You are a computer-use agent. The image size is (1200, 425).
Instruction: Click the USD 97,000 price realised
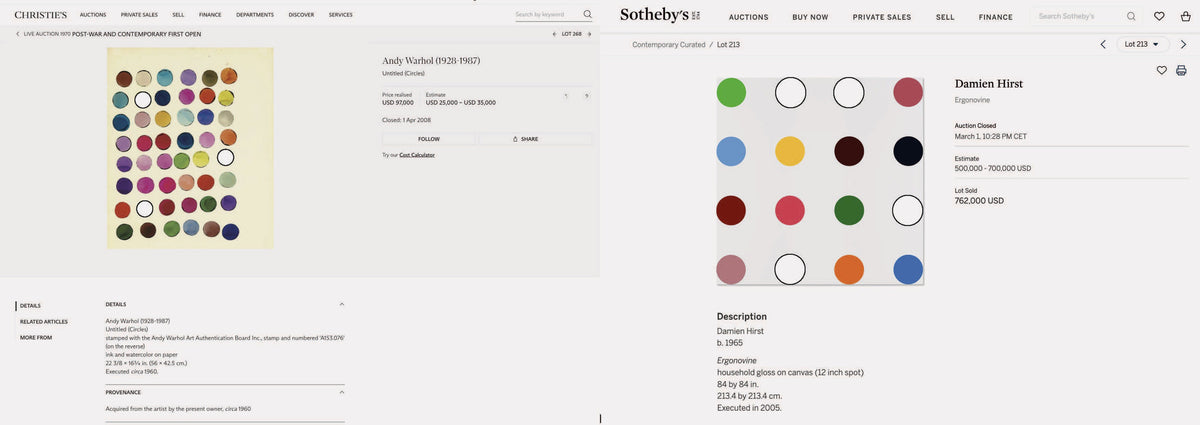click(398, 102)
